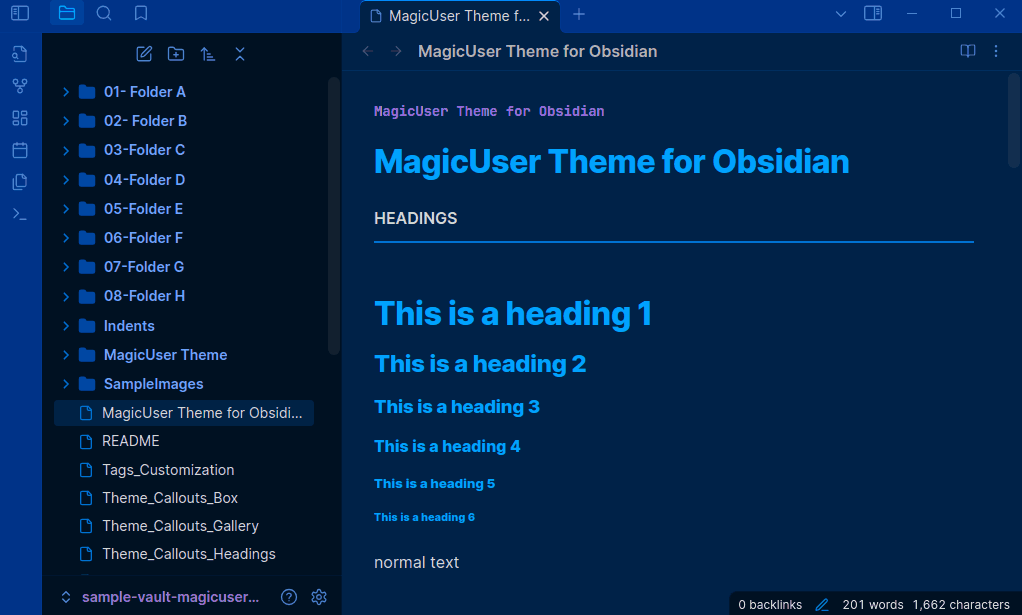The image size is (1022, 615).
Task: Open settings gear icon
Action: click(x=319, y=597)
